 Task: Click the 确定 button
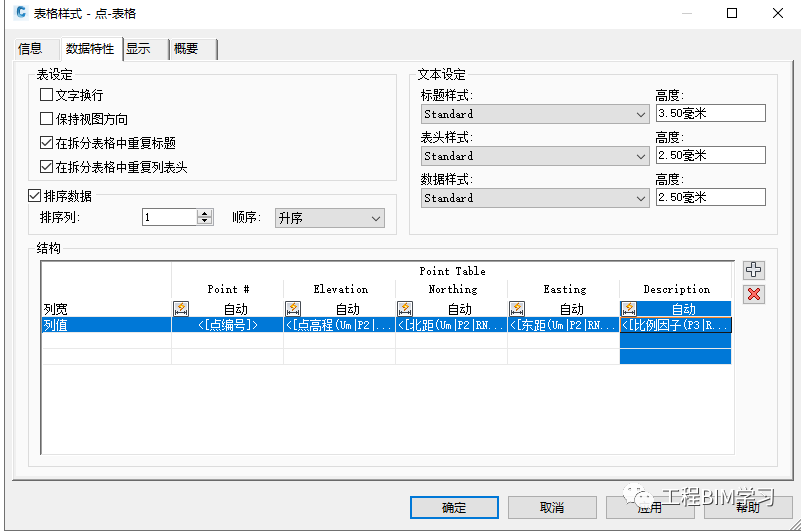454,507
